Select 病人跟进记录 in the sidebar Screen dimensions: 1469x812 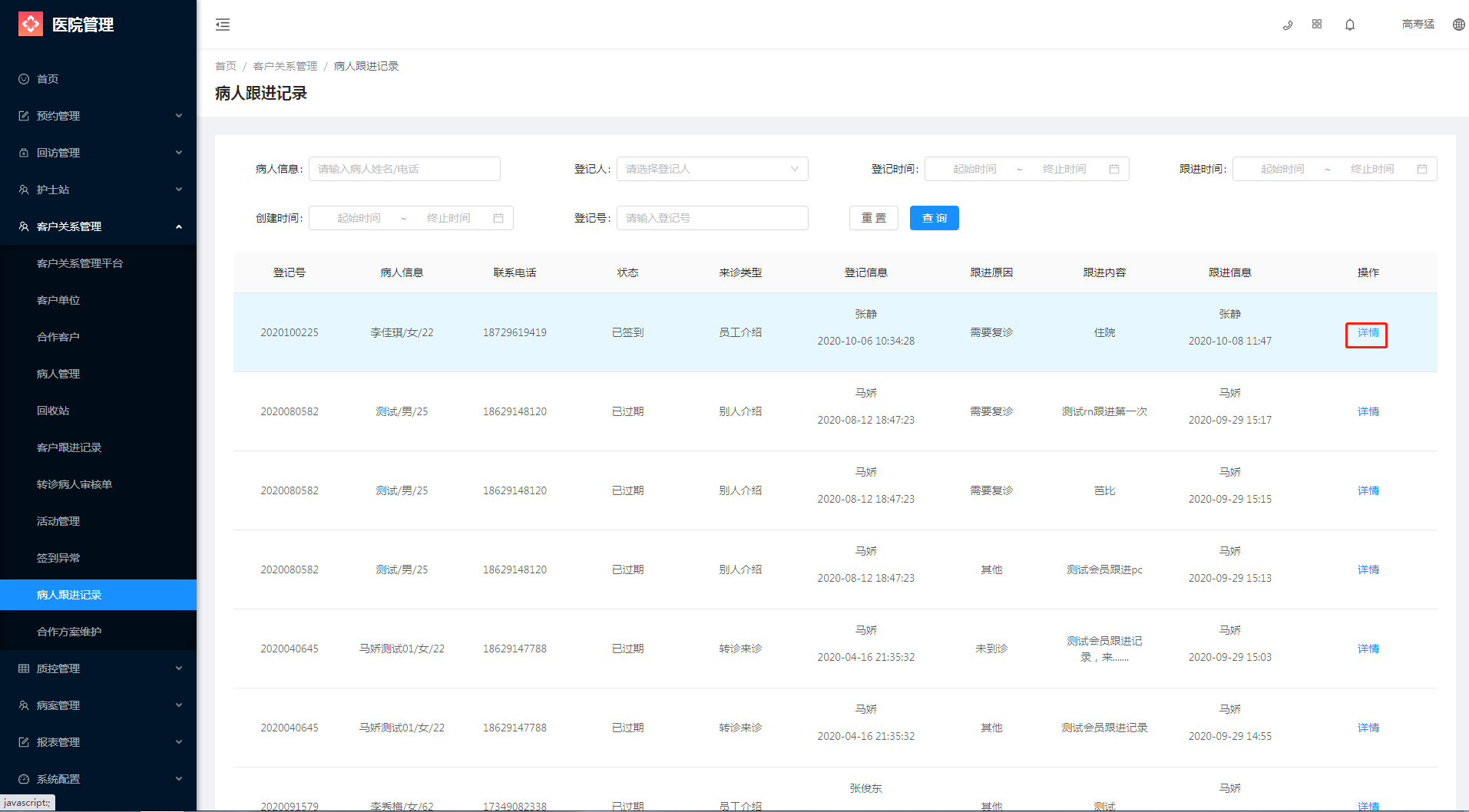pos(98,595)
